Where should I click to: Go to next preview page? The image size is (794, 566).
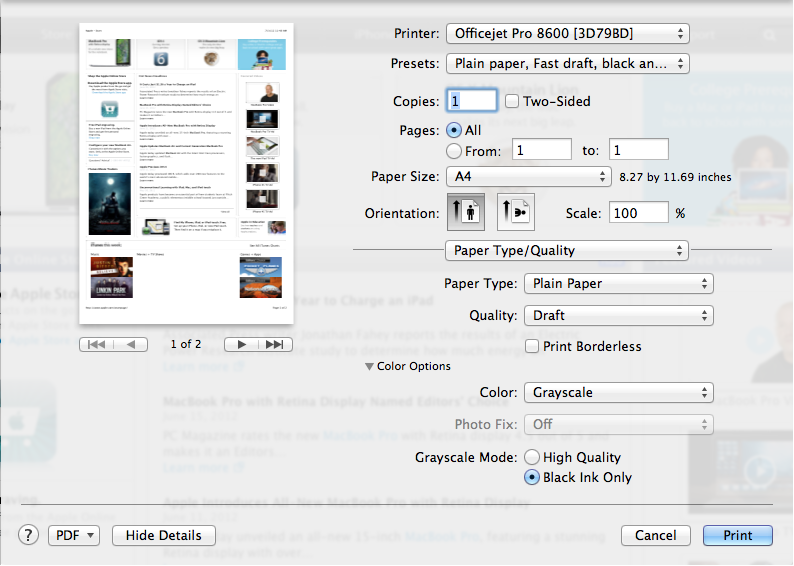coord(241,345)
